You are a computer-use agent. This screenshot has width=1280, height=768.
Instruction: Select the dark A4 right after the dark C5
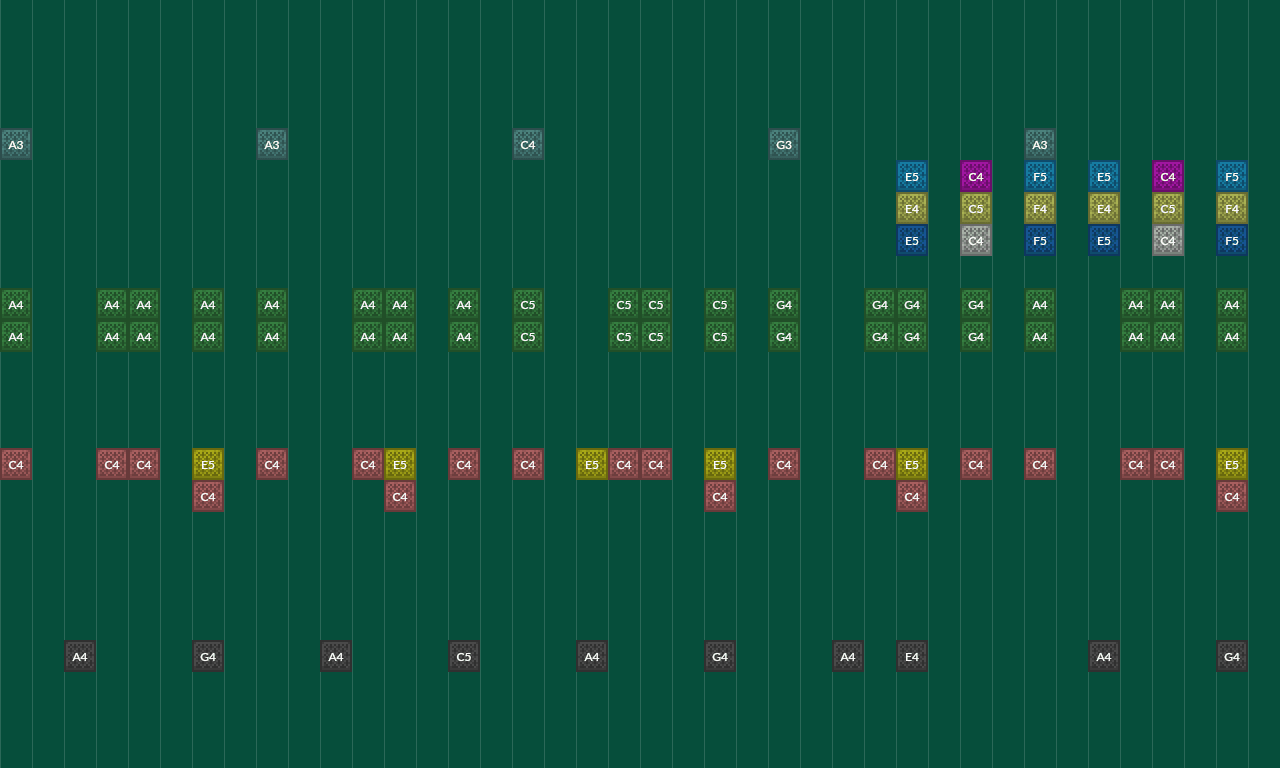[x=592, y=656]
